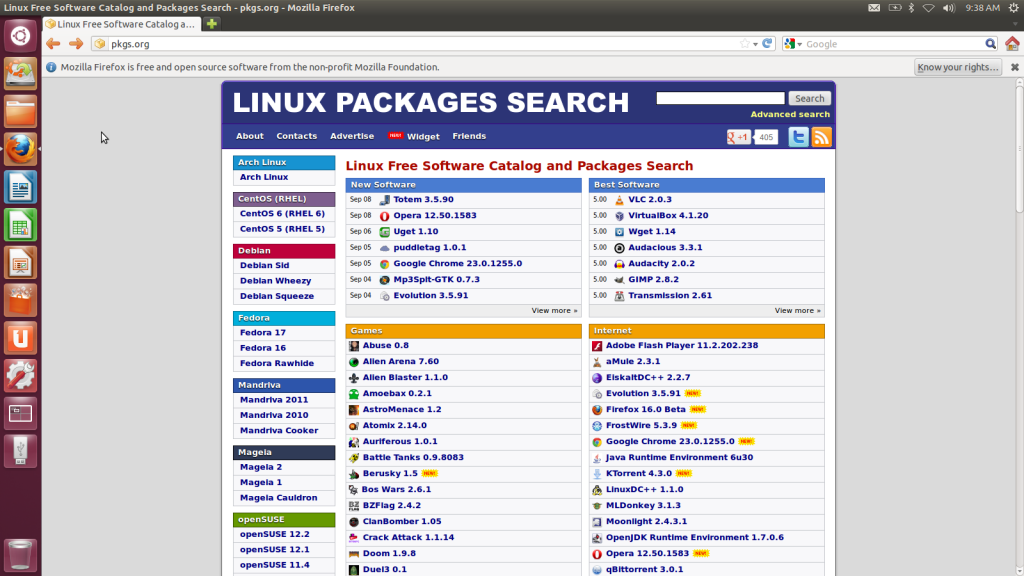The image size is (1024, 576).
Task: Click Google search magnifier icon
Action: [991, 44]
